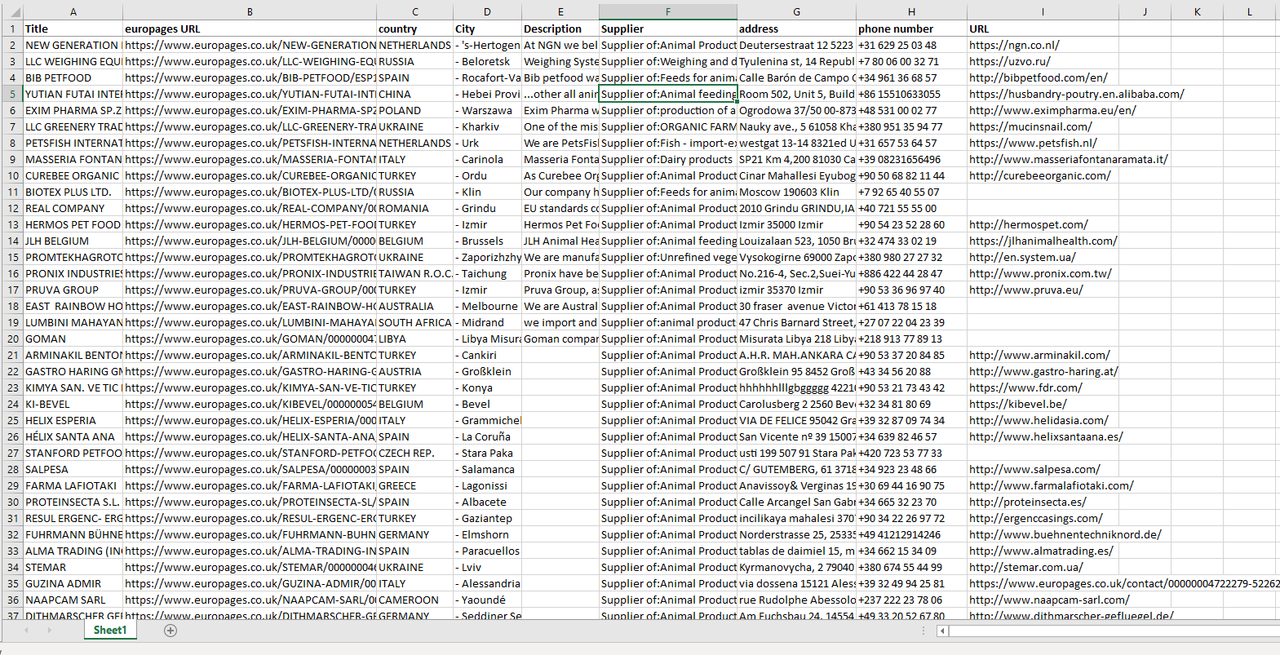Viewport: 1280px width, 655px height.
Task: Select phone cell '+49 41212914246'
Action: (911, 534)
